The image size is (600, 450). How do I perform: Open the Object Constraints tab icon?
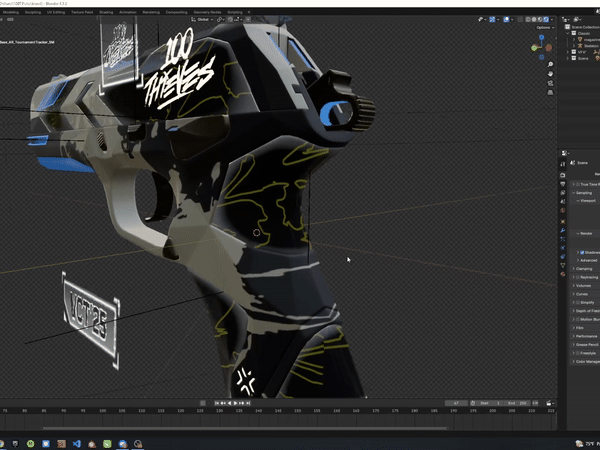[x=562, y=256]
